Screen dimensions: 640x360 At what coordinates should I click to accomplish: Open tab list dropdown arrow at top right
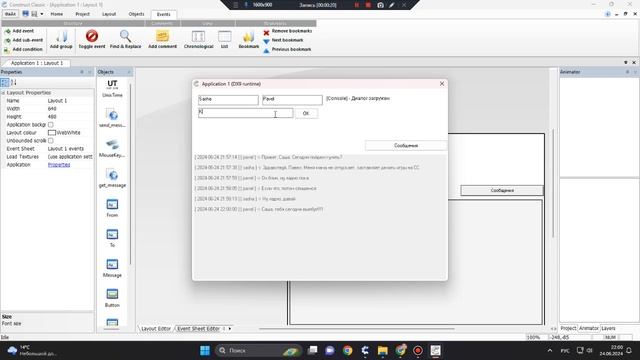[626, 62]
